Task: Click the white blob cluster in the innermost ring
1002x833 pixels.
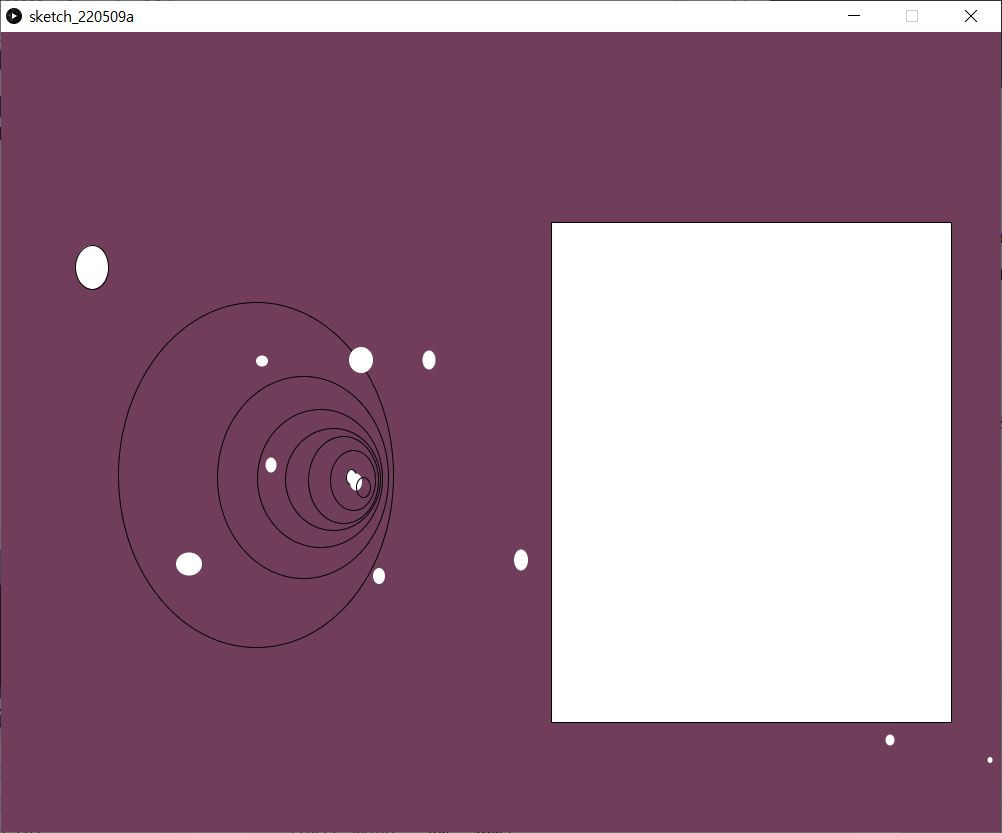Action: coord(351,477)
